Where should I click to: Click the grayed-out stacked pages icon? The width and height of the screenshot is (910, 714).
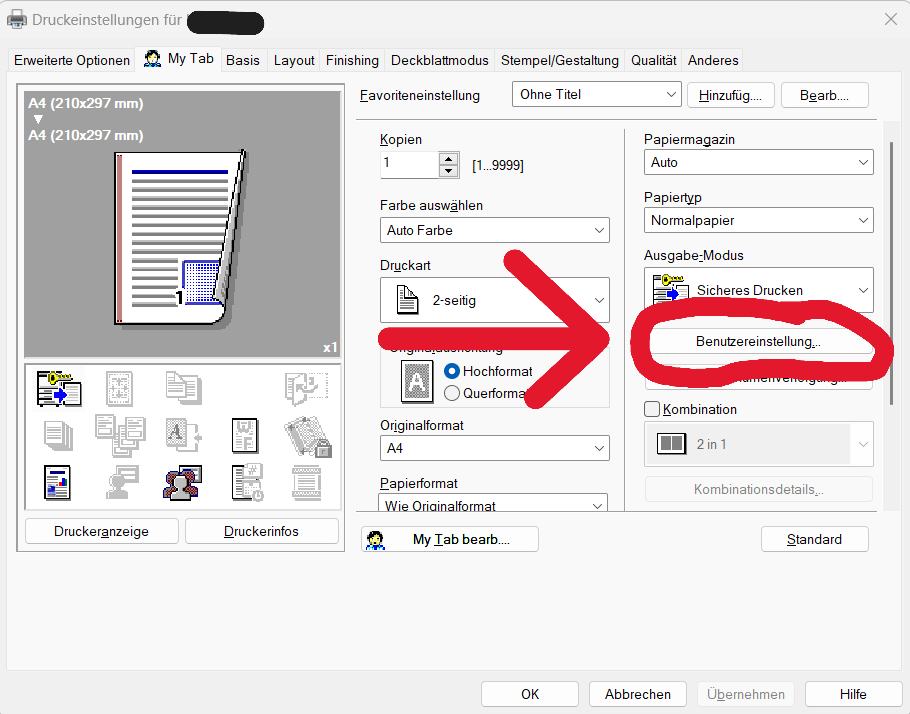click(x=58, y=435)
